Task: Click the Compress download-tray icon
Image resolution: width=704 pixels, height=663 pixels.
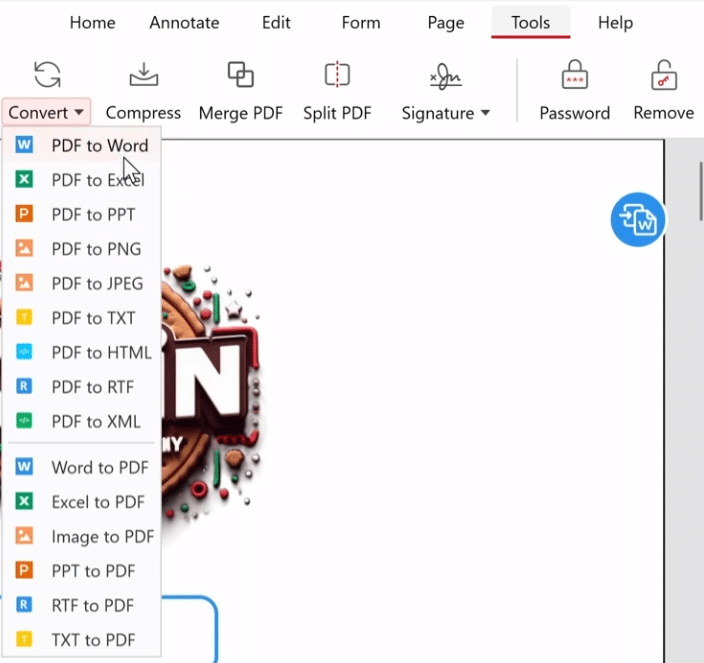Action: coord(144,75)
